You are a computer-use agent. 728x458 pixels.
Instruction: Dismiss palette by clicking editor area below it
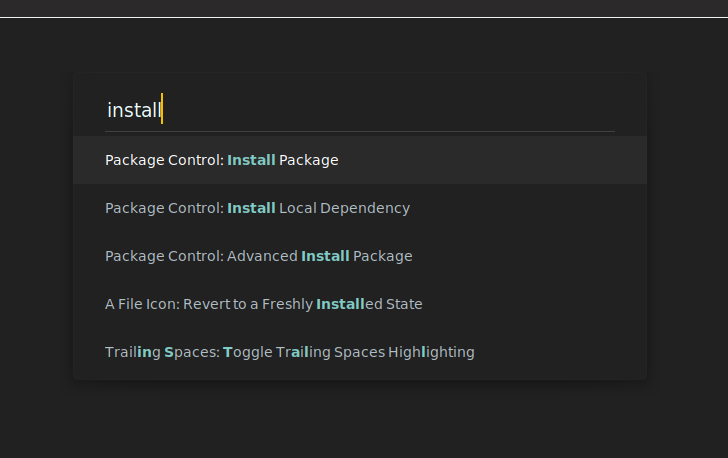(x=360, y=420)
